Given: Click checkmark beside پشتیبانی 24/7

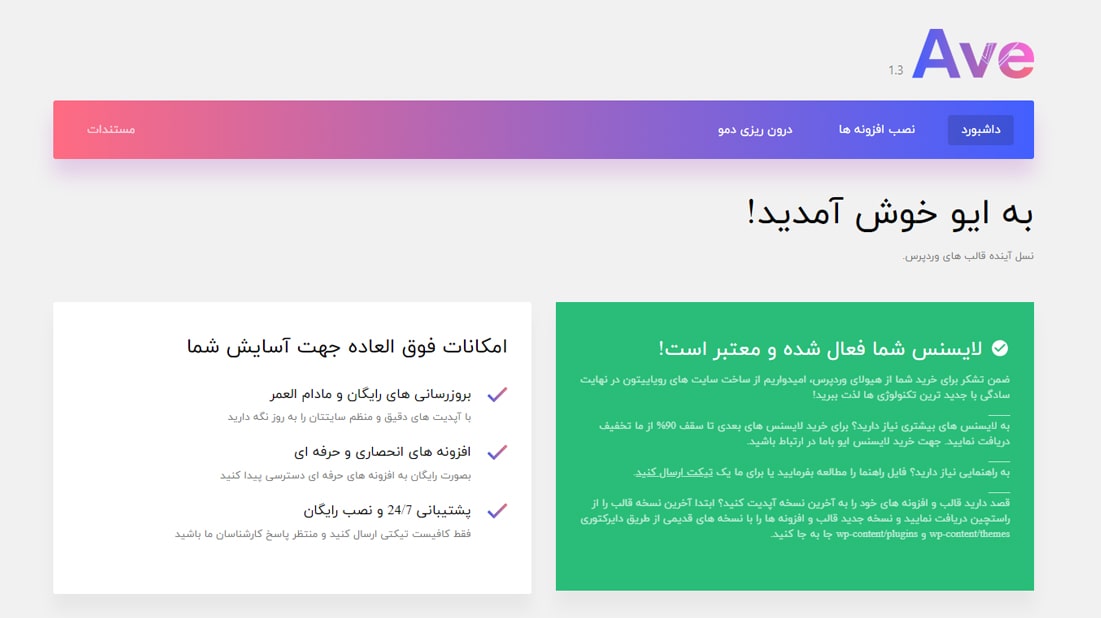Looking at the screenshot, I should click(497, 511).
